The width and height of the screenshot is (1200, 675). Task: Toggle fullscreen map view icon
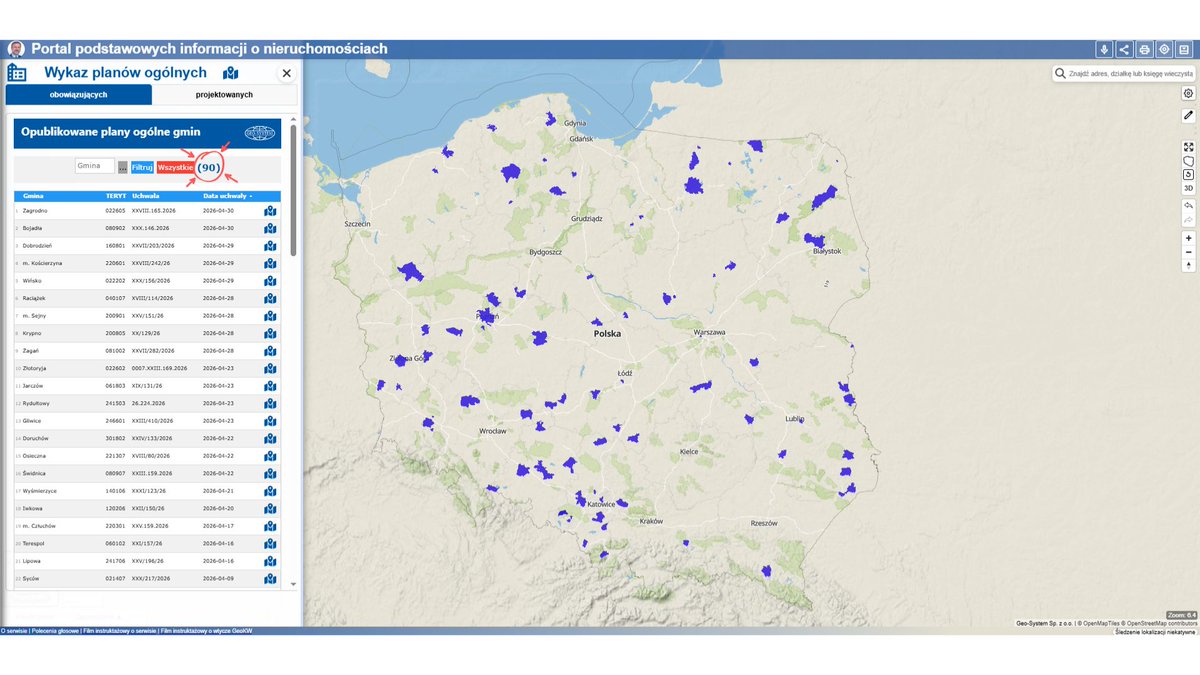[x=1188, y=146]
